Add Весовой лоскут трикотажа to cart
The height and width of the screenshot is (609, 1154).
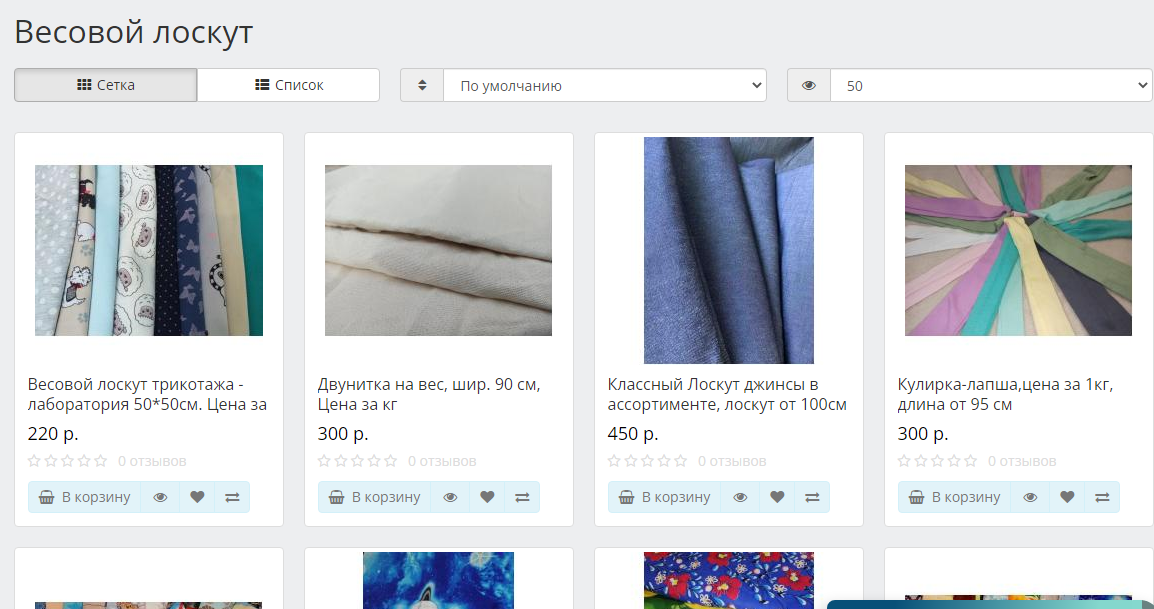click(x=85, y=497)
